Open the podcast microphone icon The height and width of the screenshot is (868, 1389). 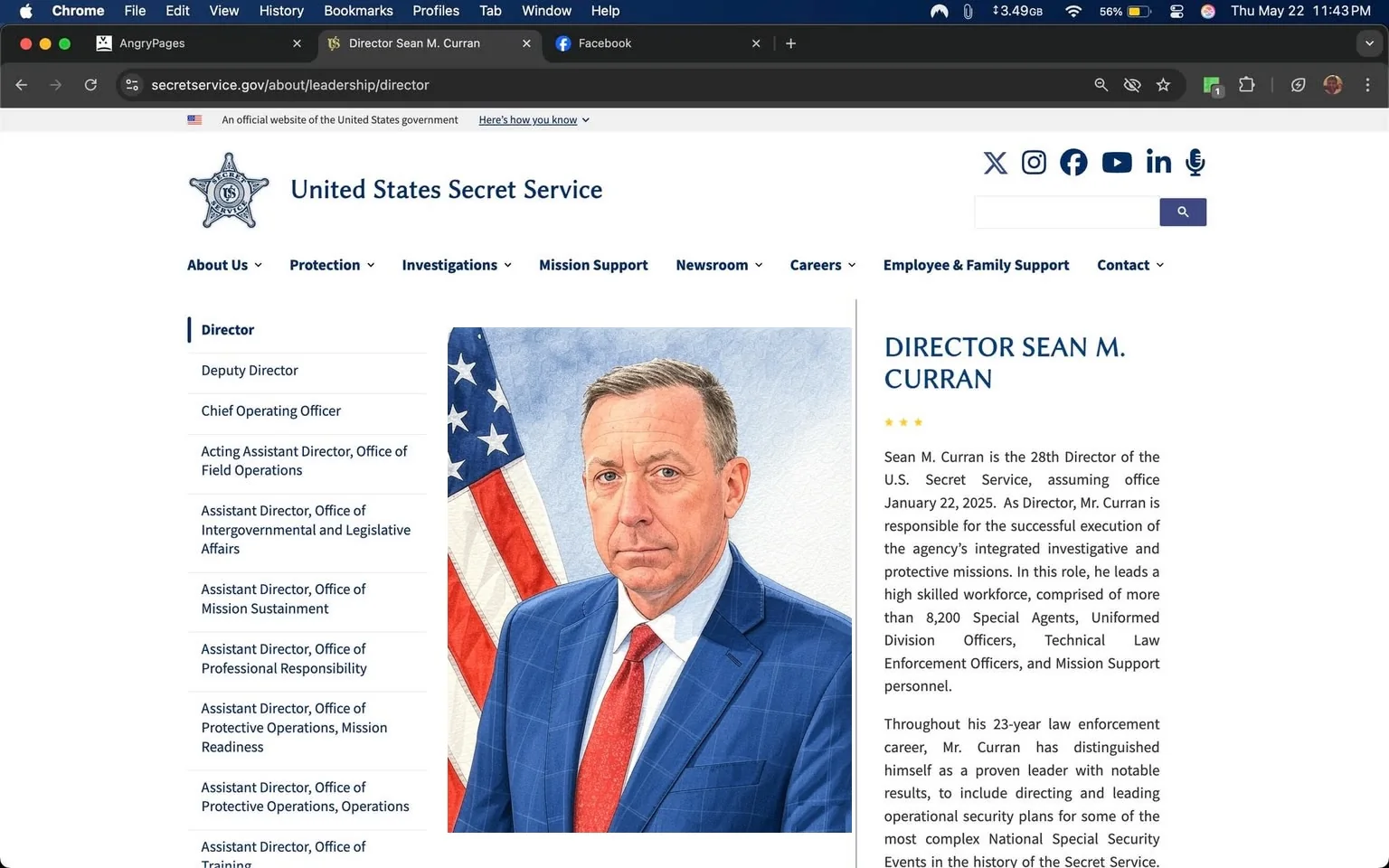click(x=1195, y=163)
